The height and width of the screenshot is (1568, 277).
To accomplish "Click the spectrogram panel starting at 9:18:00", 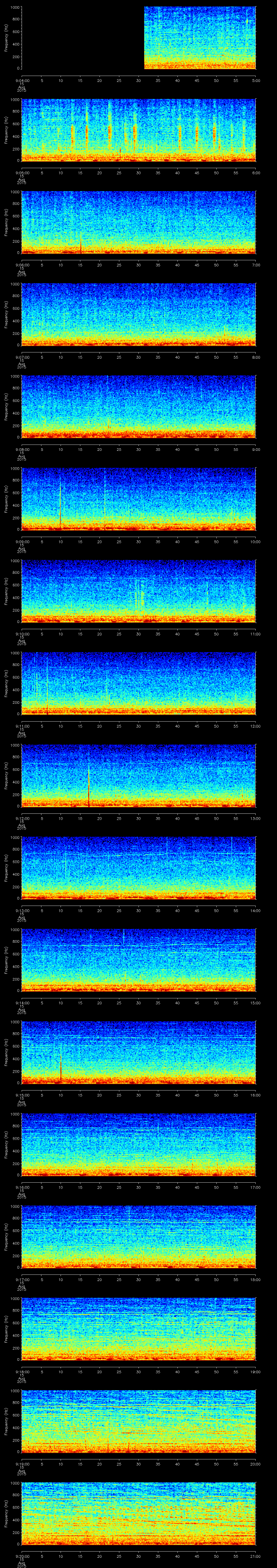I will pos(139,1329).
